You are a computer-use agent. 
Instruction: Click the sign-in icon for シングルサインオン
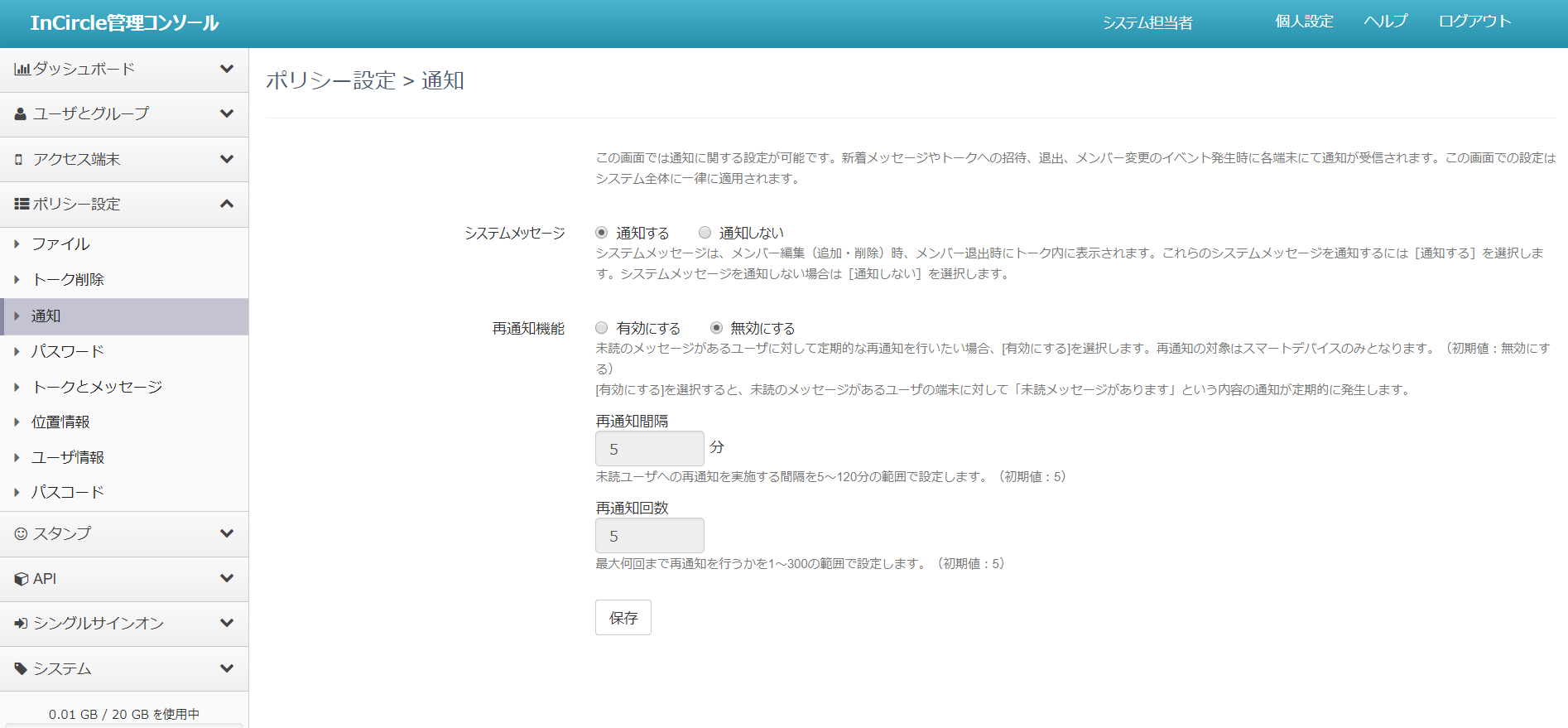click(x=21, y=624)
